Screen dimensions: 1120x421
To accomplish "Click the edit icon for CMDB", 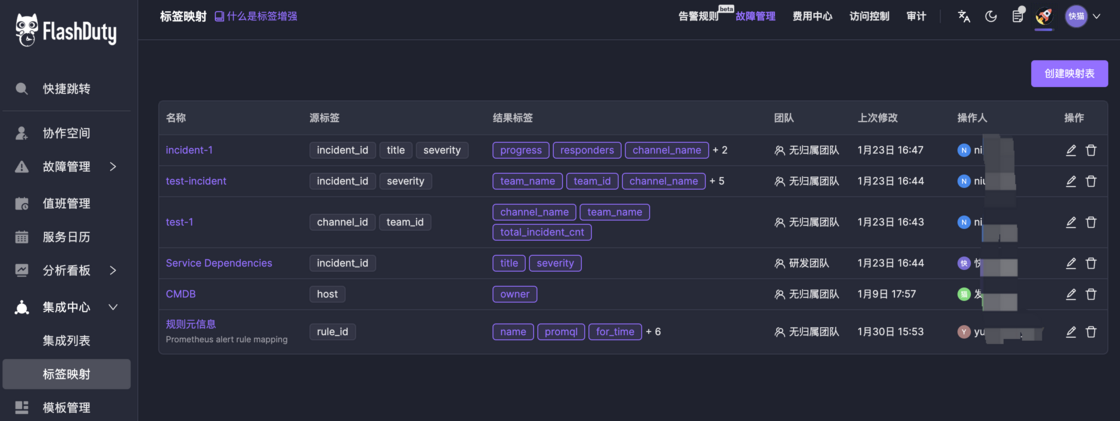I will click(x=1071, y=294).
